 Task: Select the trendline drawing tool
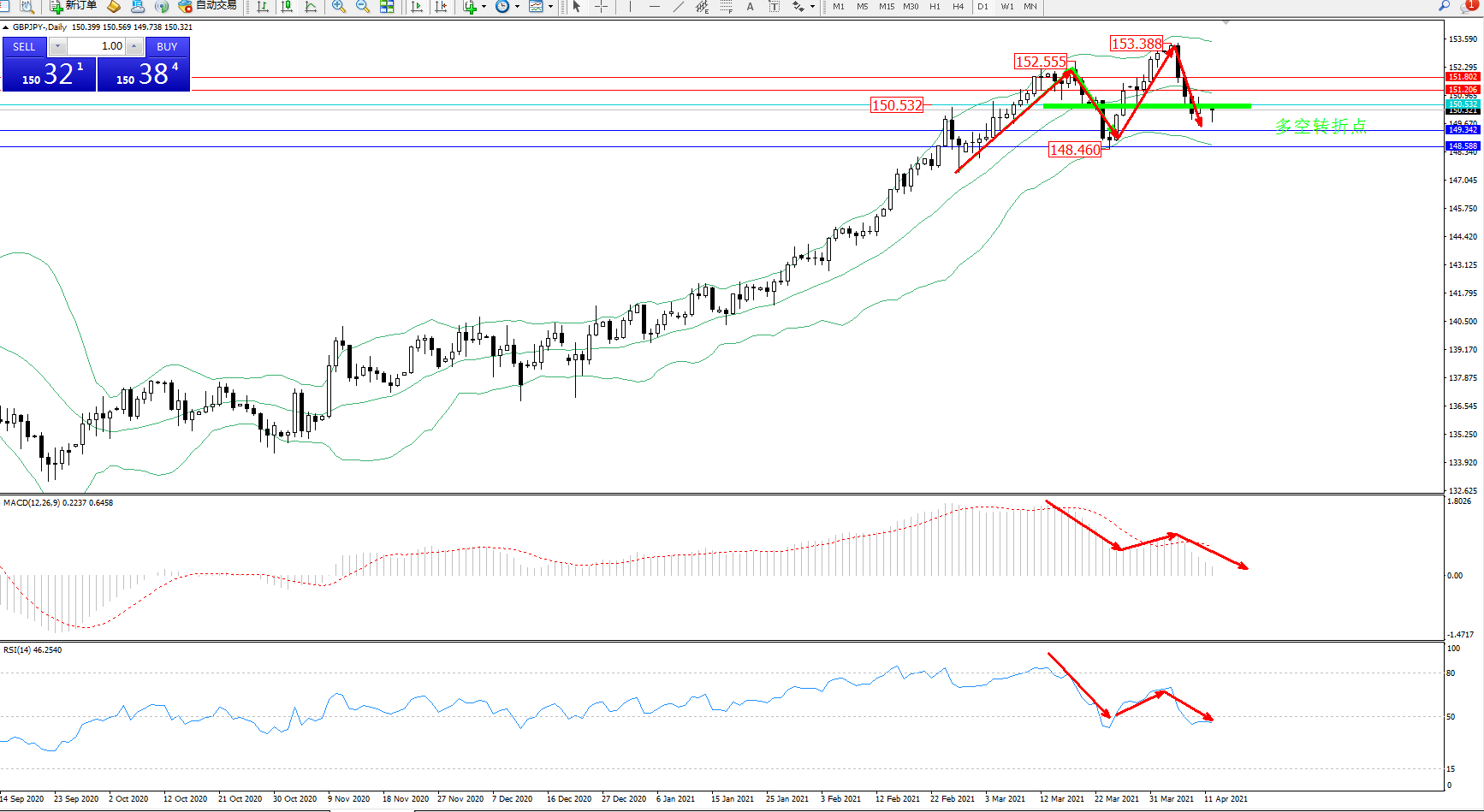pyautogui.click(x=679, y=7)
